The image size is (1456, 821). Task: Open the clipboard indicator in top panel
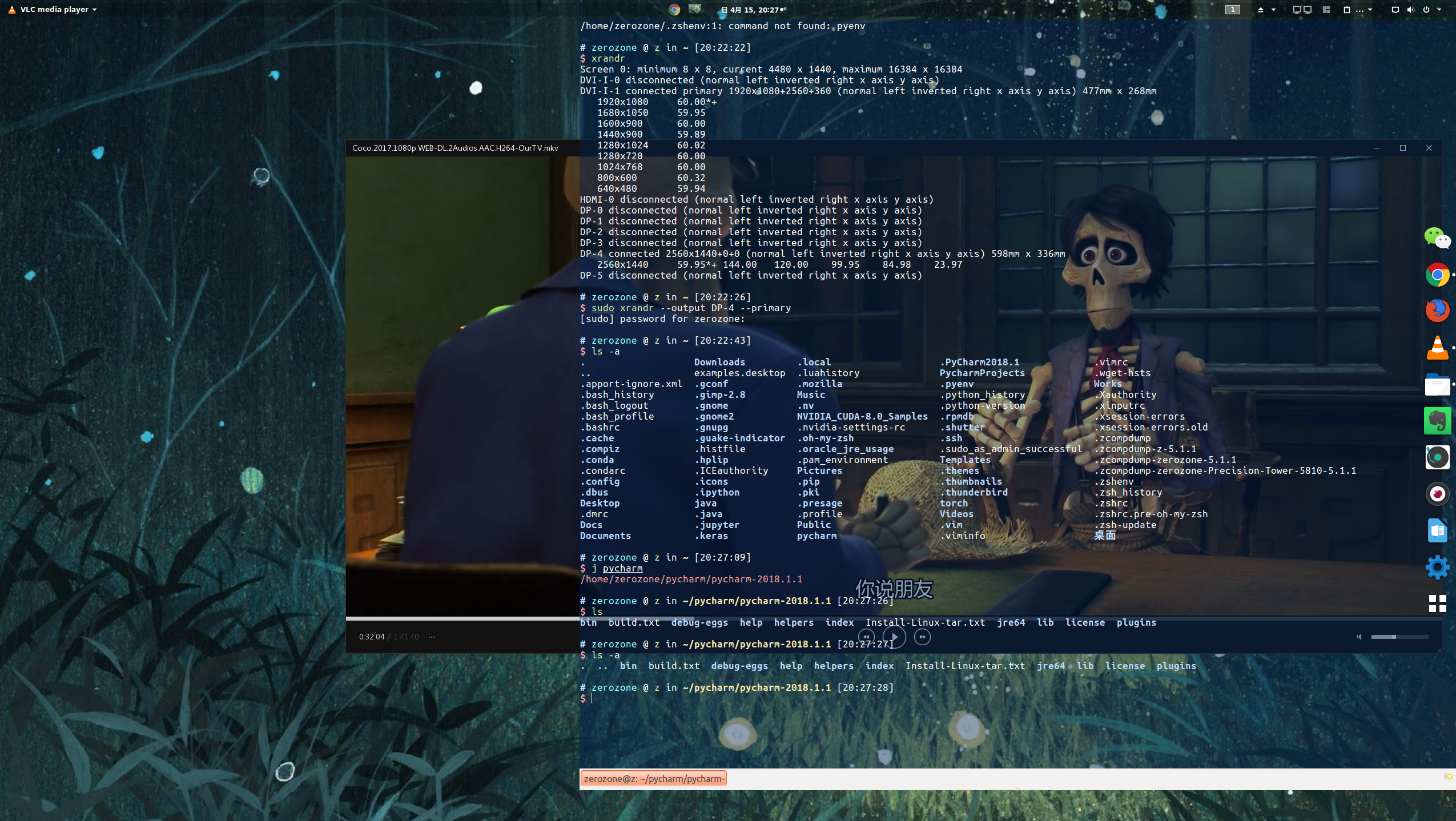[x=1346, y=9]
